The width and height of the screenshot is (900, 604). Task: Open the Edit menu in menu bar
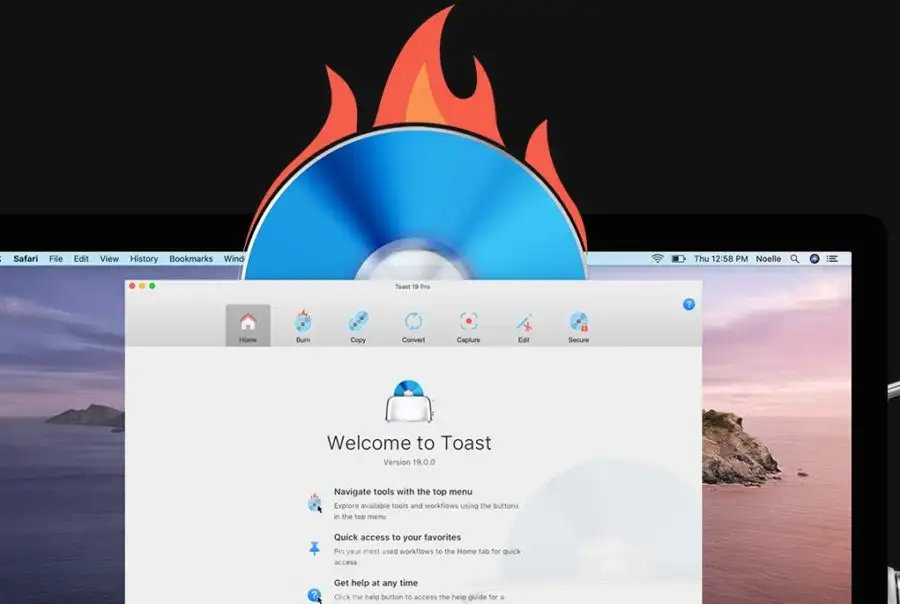click(x=81, y=259)
